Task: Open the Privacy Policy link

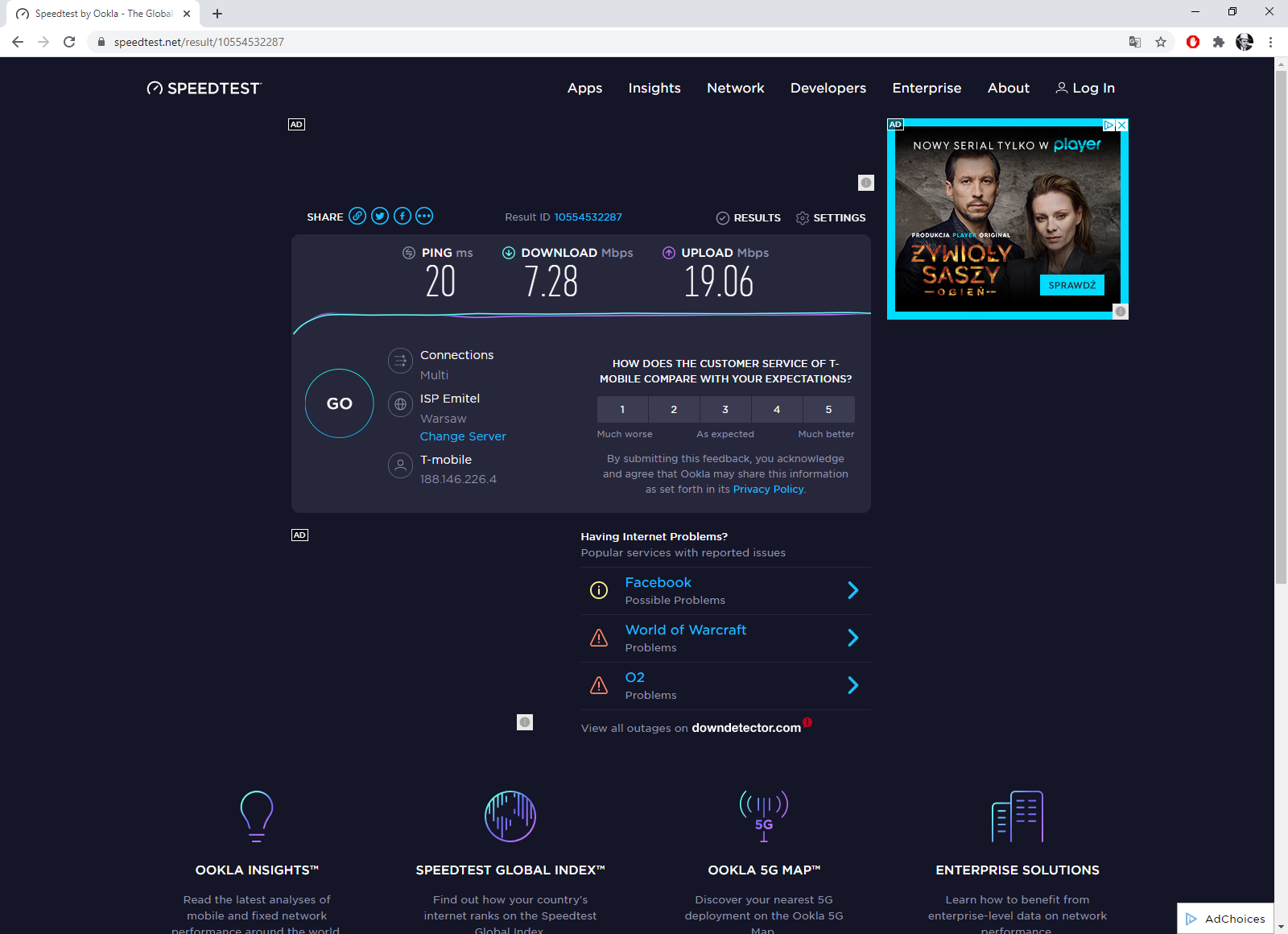Action: pyautogui.click(x=768, y=490)
